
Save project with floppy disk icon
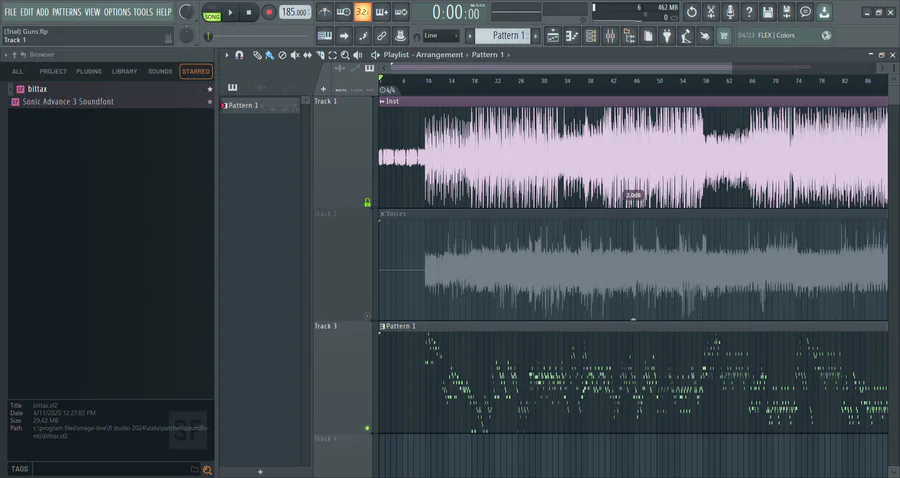point(767,11)
